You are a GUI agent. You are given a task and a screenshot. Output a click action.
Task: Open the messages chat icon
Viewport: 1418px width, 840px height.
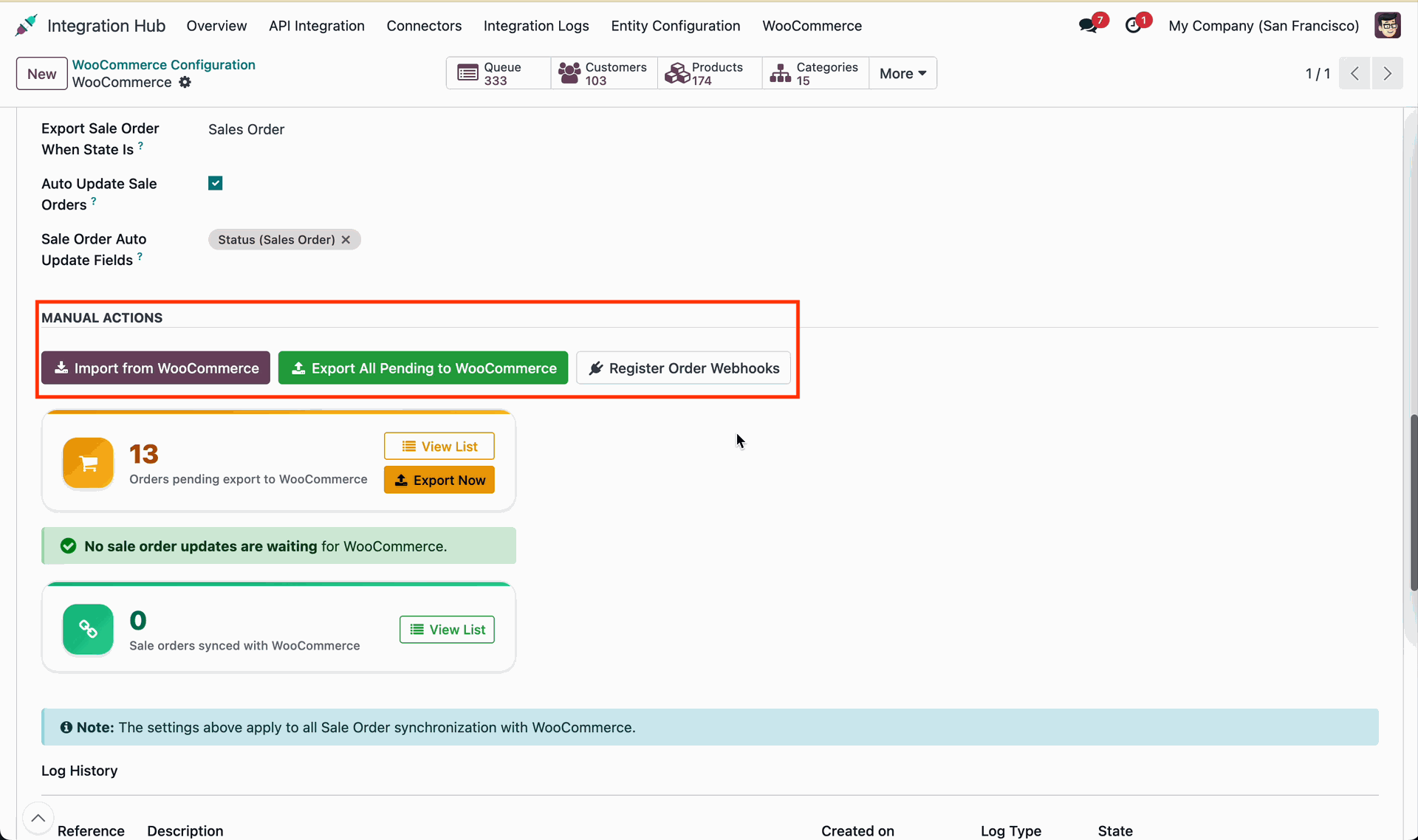pyautogui.click(x=1088, y=26)
